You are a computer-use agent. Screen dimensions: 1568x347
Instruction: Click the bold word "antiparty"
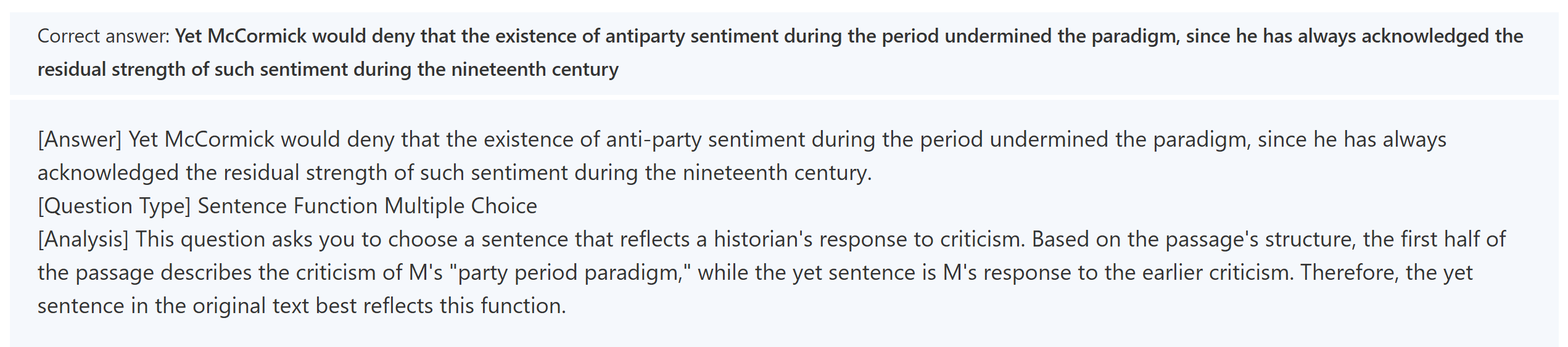pyautogui.click(x=645, y=36)
